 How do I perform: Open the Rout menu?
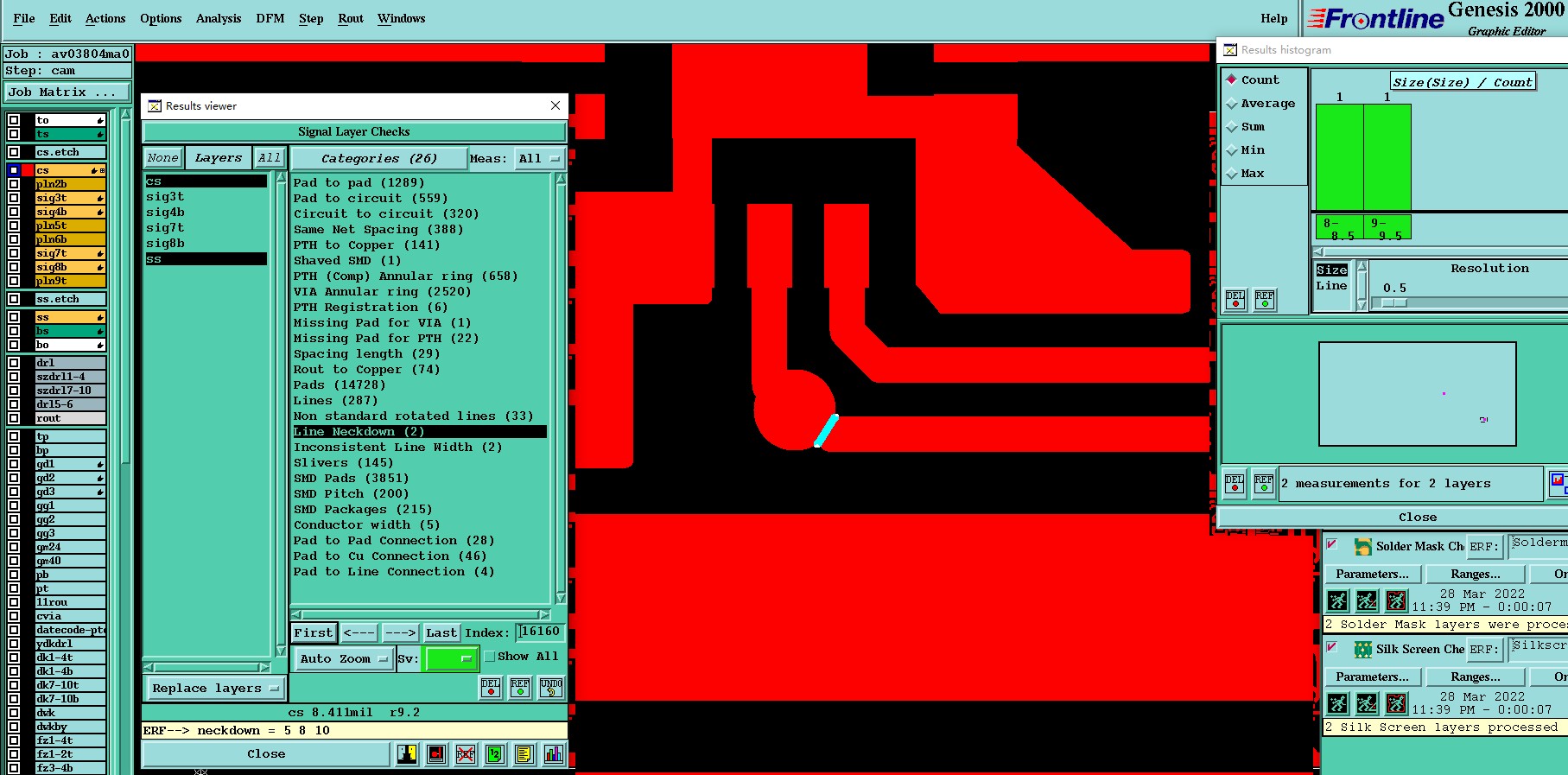point(351,18)
